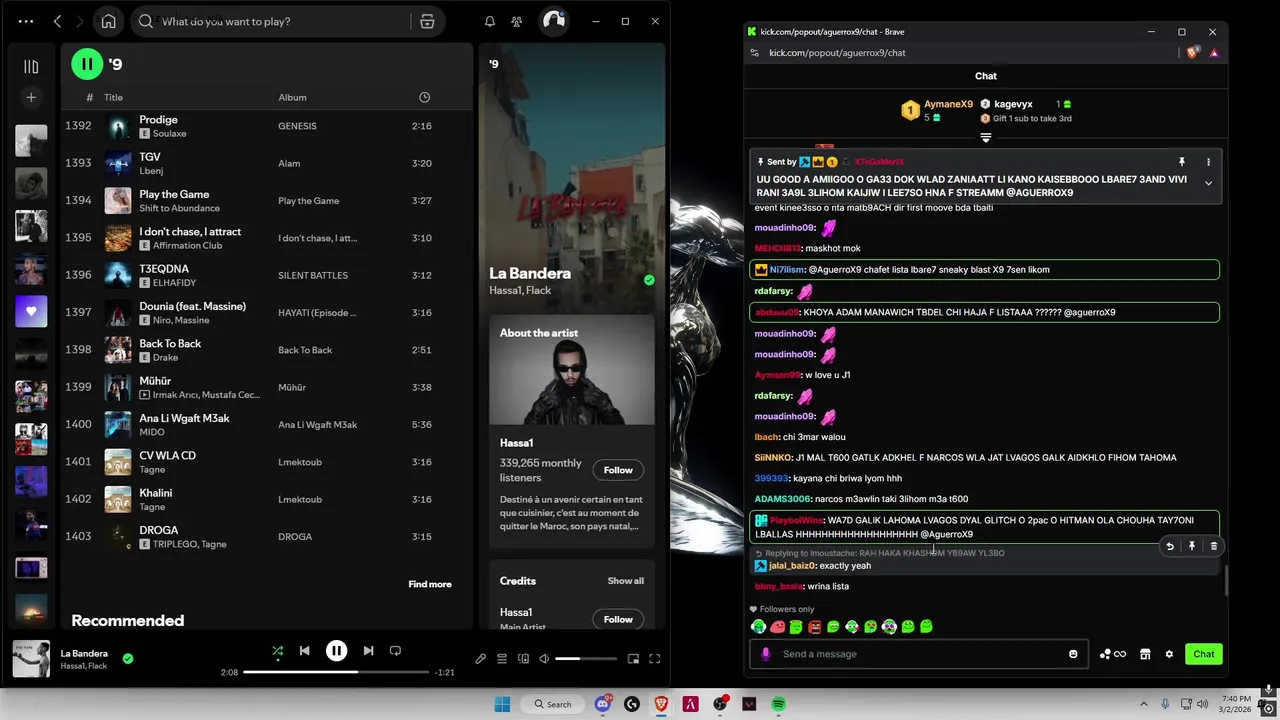Open the pinned message three-dot options
This screenshot has height=720, width=1280.
pyautogui.click(x=1208, y=162)
